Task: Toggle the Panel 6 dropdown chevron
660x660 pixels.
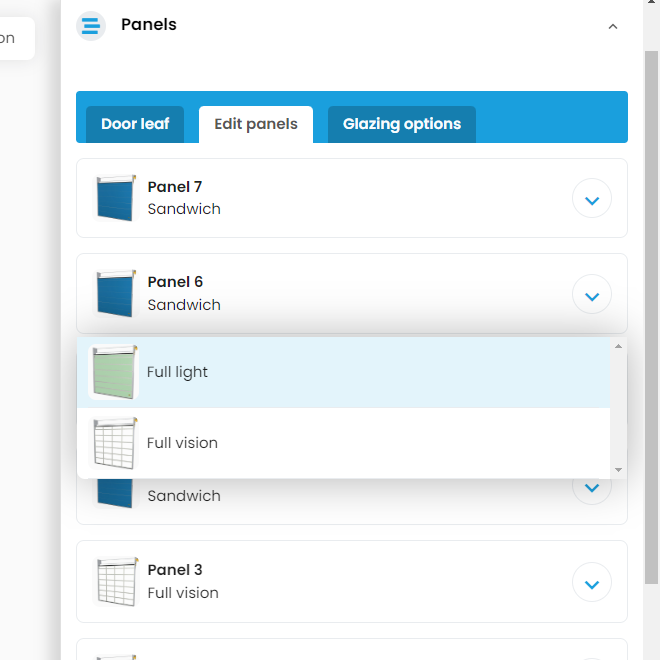Action: (x=591, y=295)
